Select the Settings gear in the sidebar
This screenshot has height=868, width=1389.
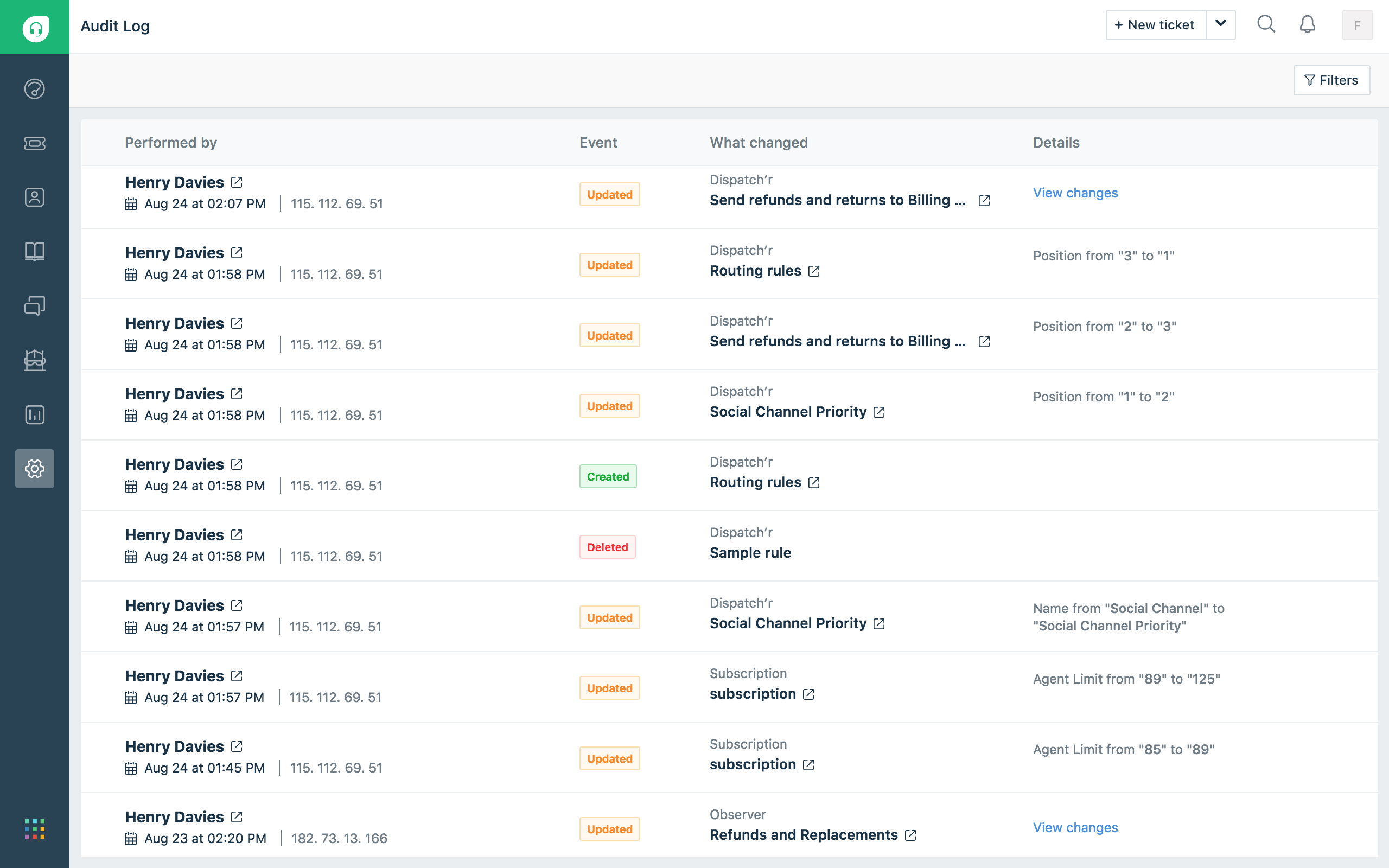(34, 468)
